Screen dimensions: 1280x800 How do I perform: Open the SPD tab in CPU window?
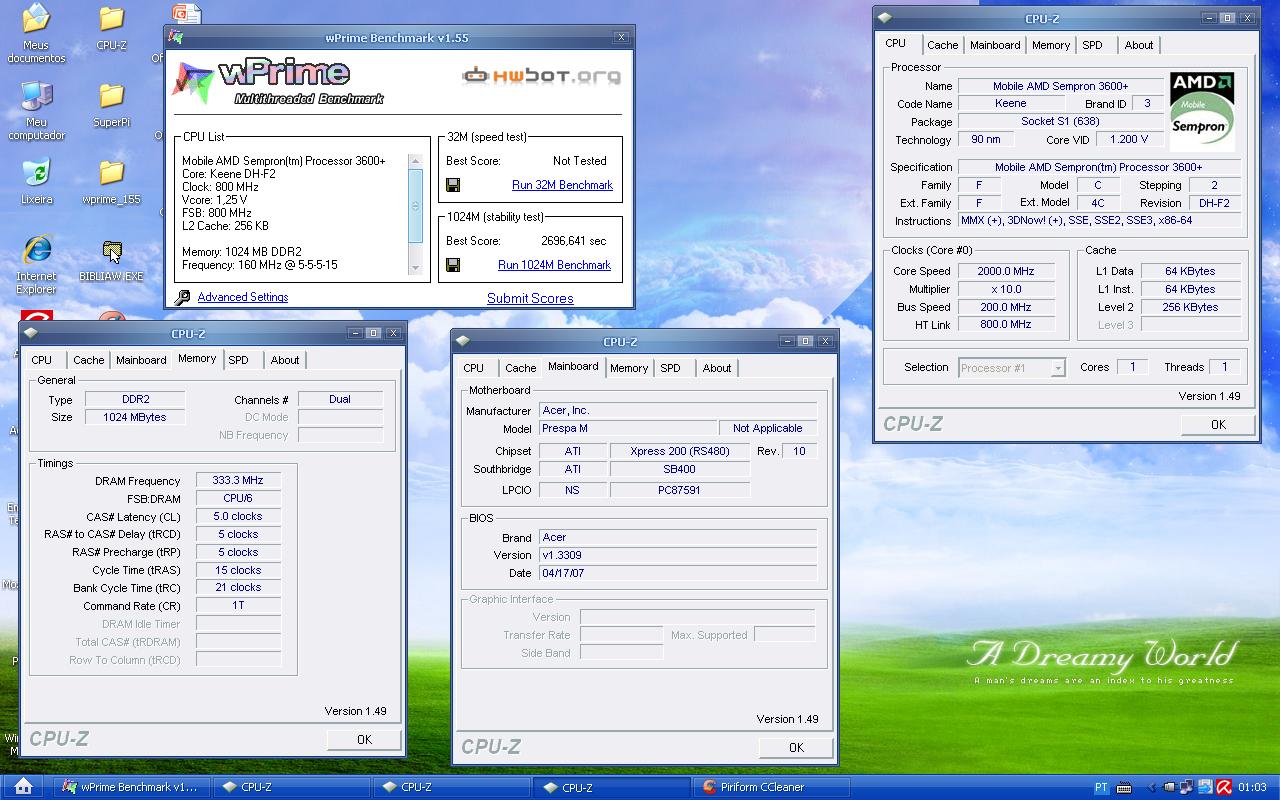pyautogui.click(x=1092, y=45)
